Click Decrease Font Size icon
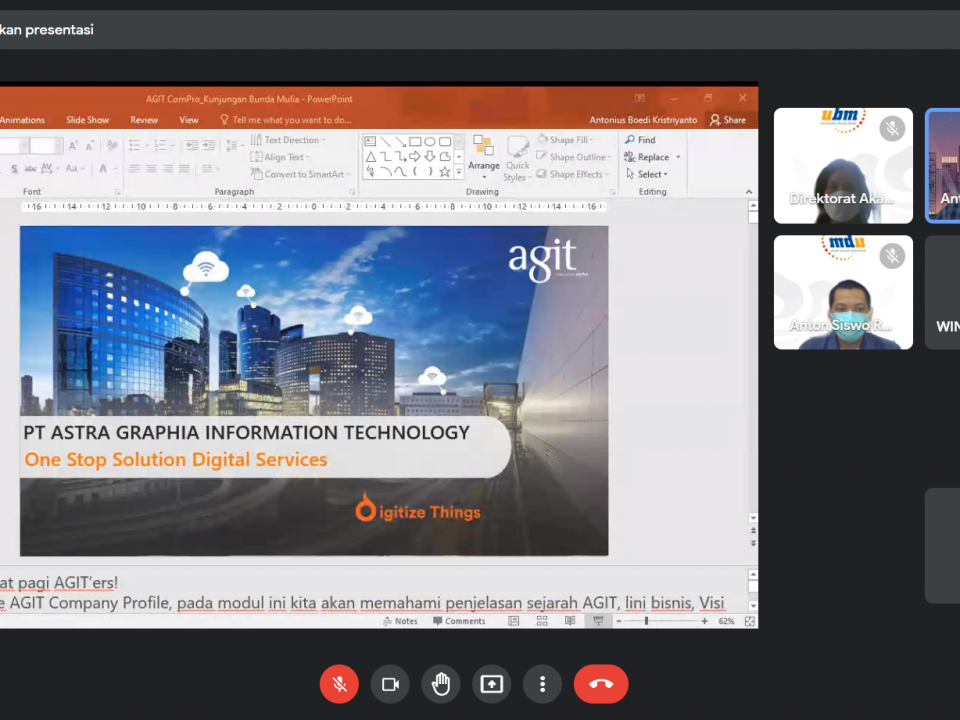Viewport: 960px width, 720px height. (x=90, y=146)
